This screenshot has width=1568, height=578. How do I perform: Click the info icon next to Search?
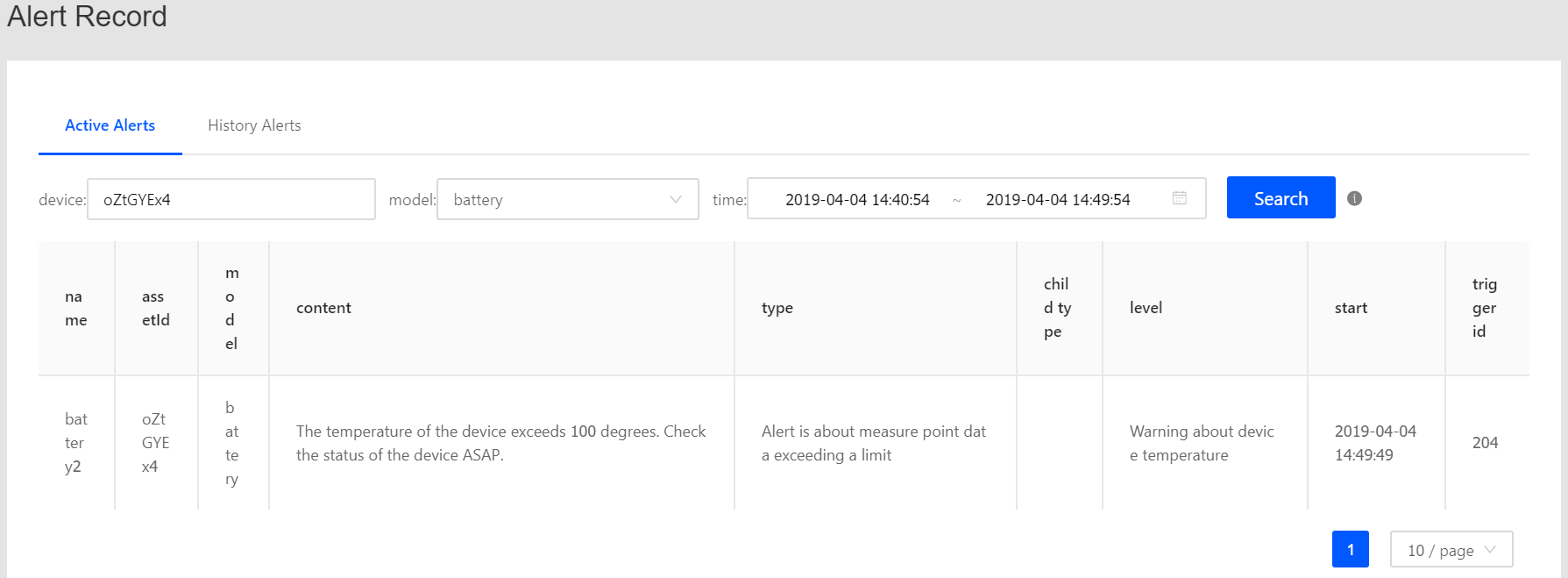pyautogui.click(x=1354, y=198)
